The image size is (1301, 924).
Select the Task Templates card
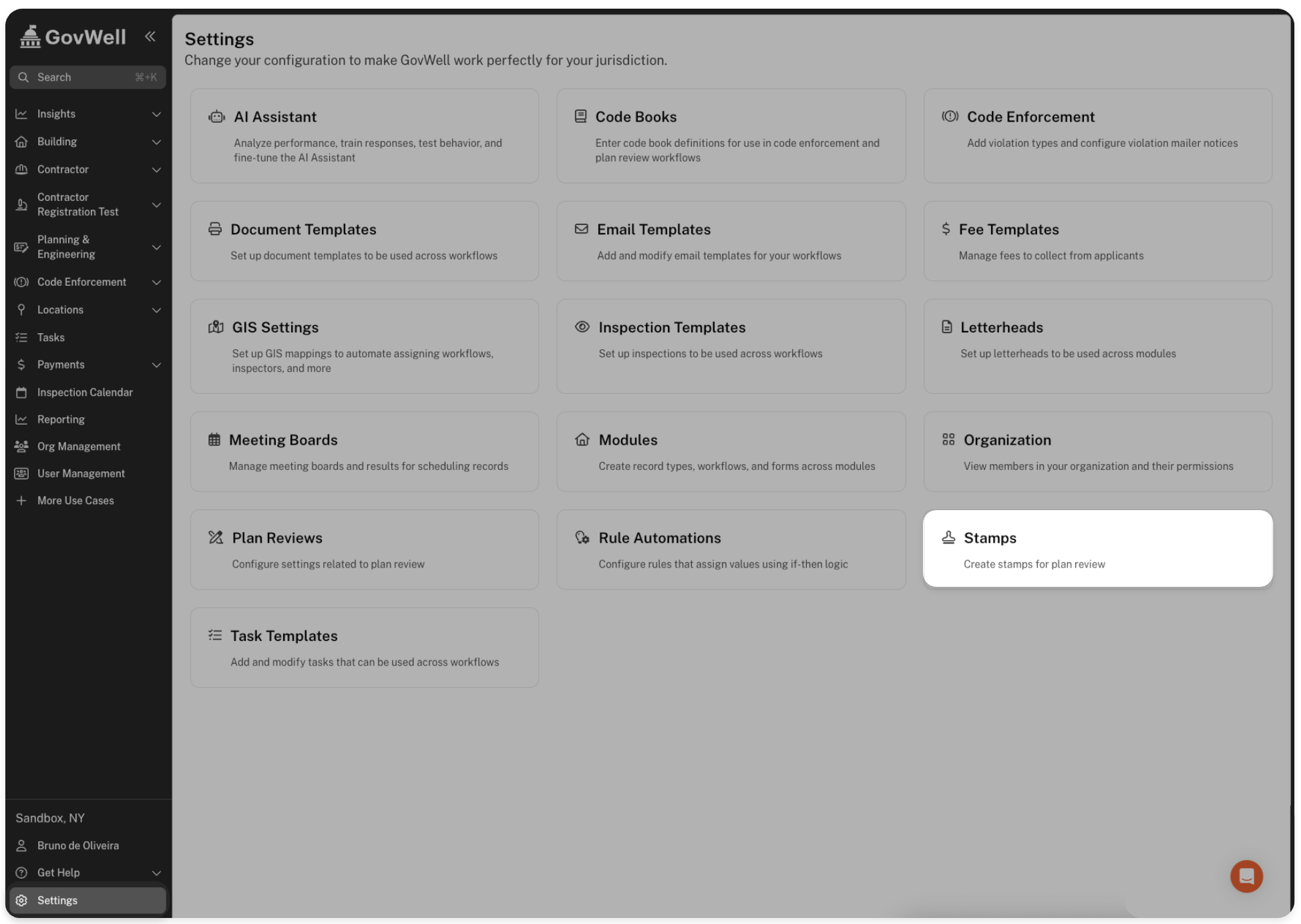click(364, 648)
